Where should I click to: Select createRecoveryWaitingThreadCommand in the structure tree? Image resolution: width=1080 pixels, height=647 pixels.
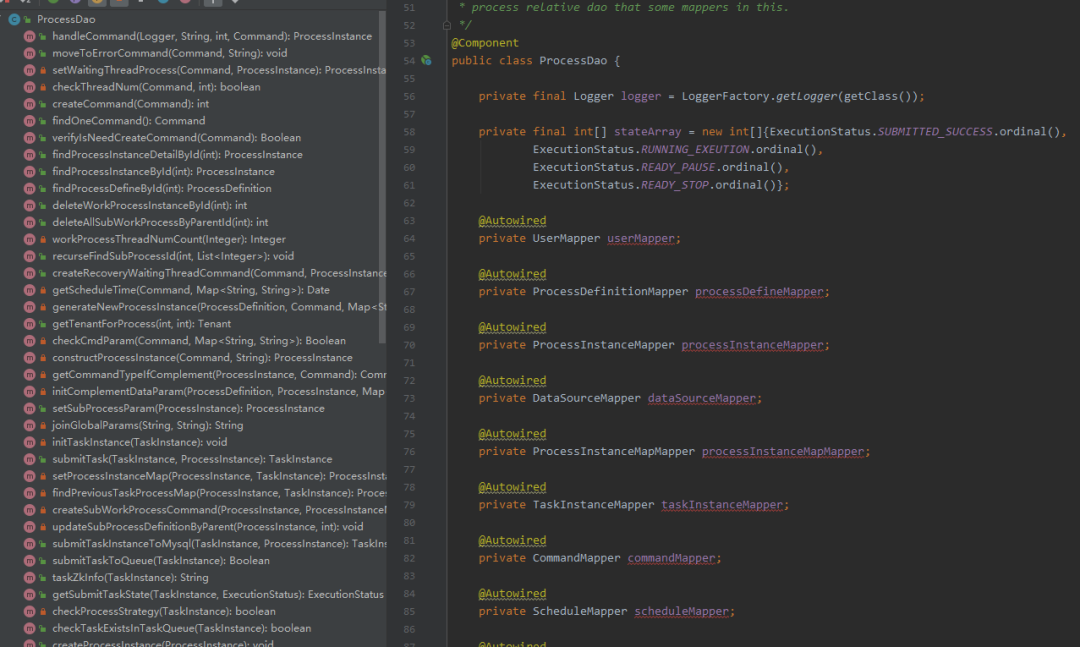coord(219,273)
